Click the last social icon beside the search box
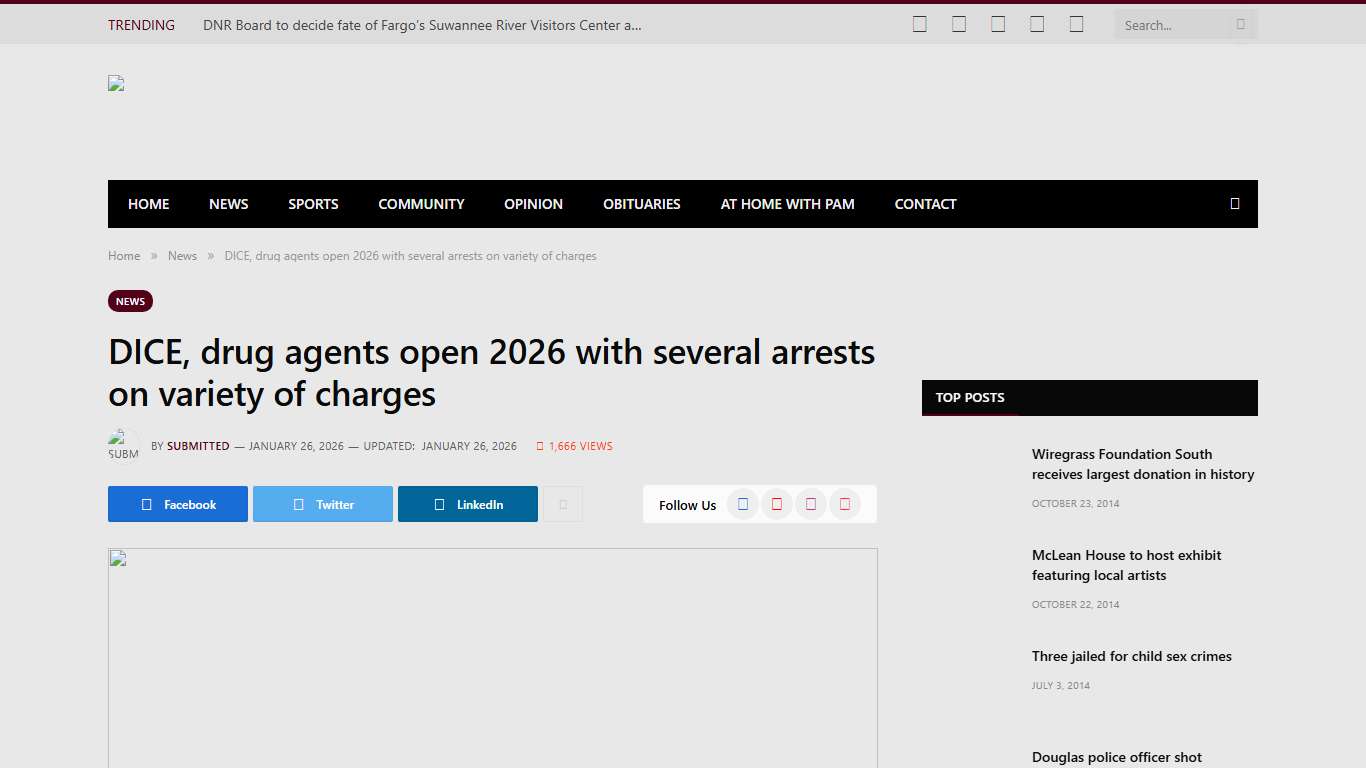Screen dimensions: 1366x768 (x=1076, y=22)
